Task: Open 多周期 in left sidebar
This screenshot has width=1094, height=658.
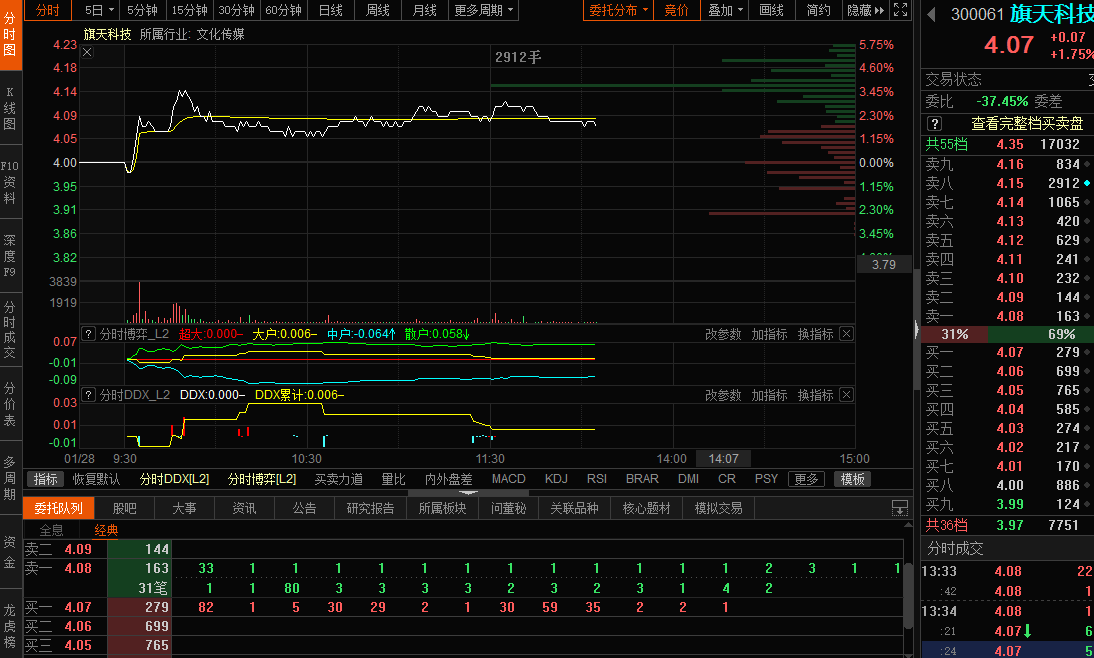Action: (x=10, y=477)
